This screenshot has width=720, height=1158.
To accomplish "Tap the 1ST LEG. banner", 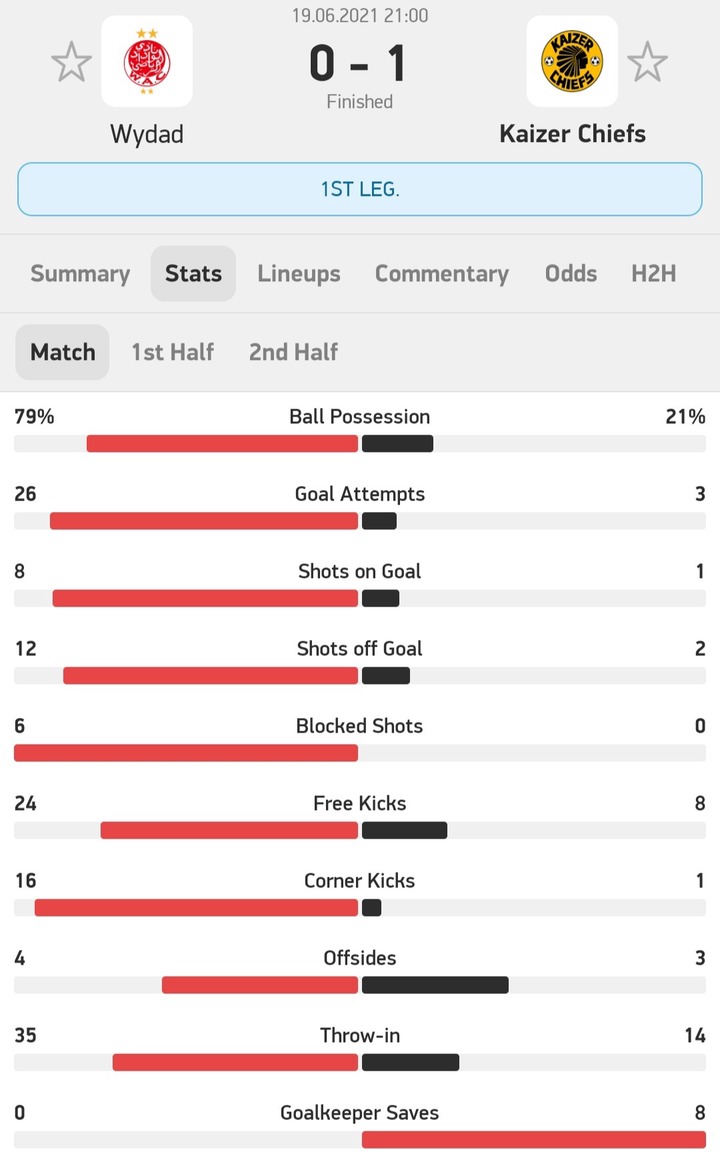I will coord(360,189).
